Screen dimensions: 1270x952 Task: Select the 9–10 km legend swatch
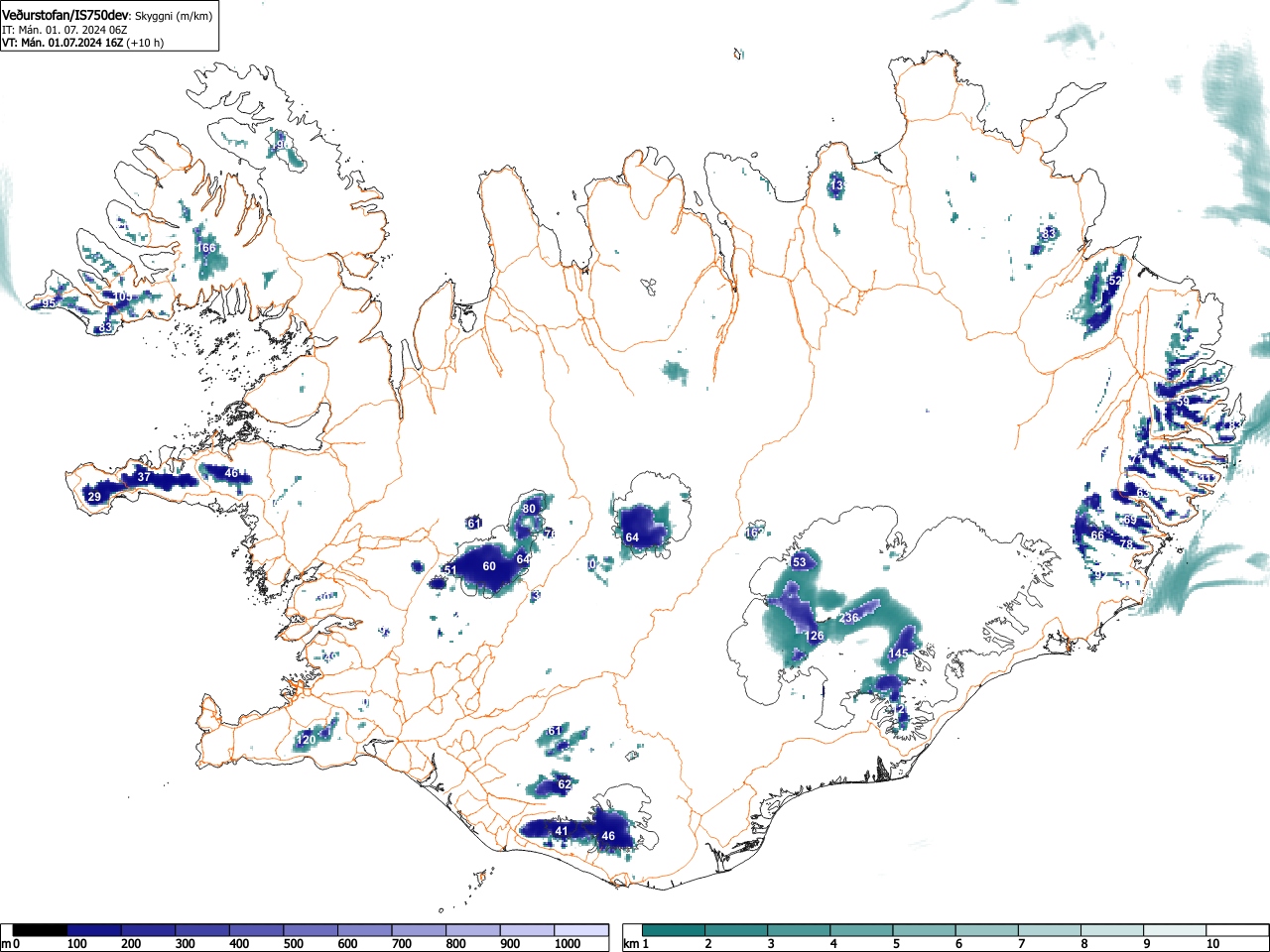pyautogui.click(x=1175, y=930)
